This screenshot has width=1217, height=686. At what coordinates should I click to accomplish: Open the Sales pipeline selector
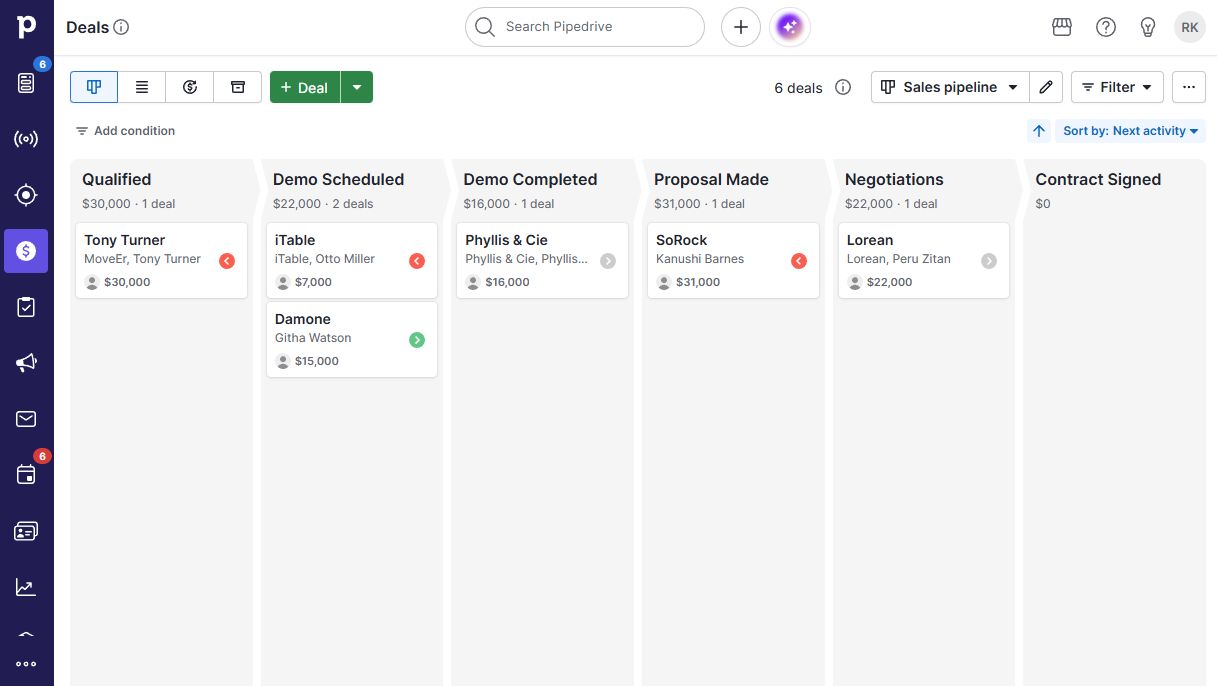pos(948,87)
